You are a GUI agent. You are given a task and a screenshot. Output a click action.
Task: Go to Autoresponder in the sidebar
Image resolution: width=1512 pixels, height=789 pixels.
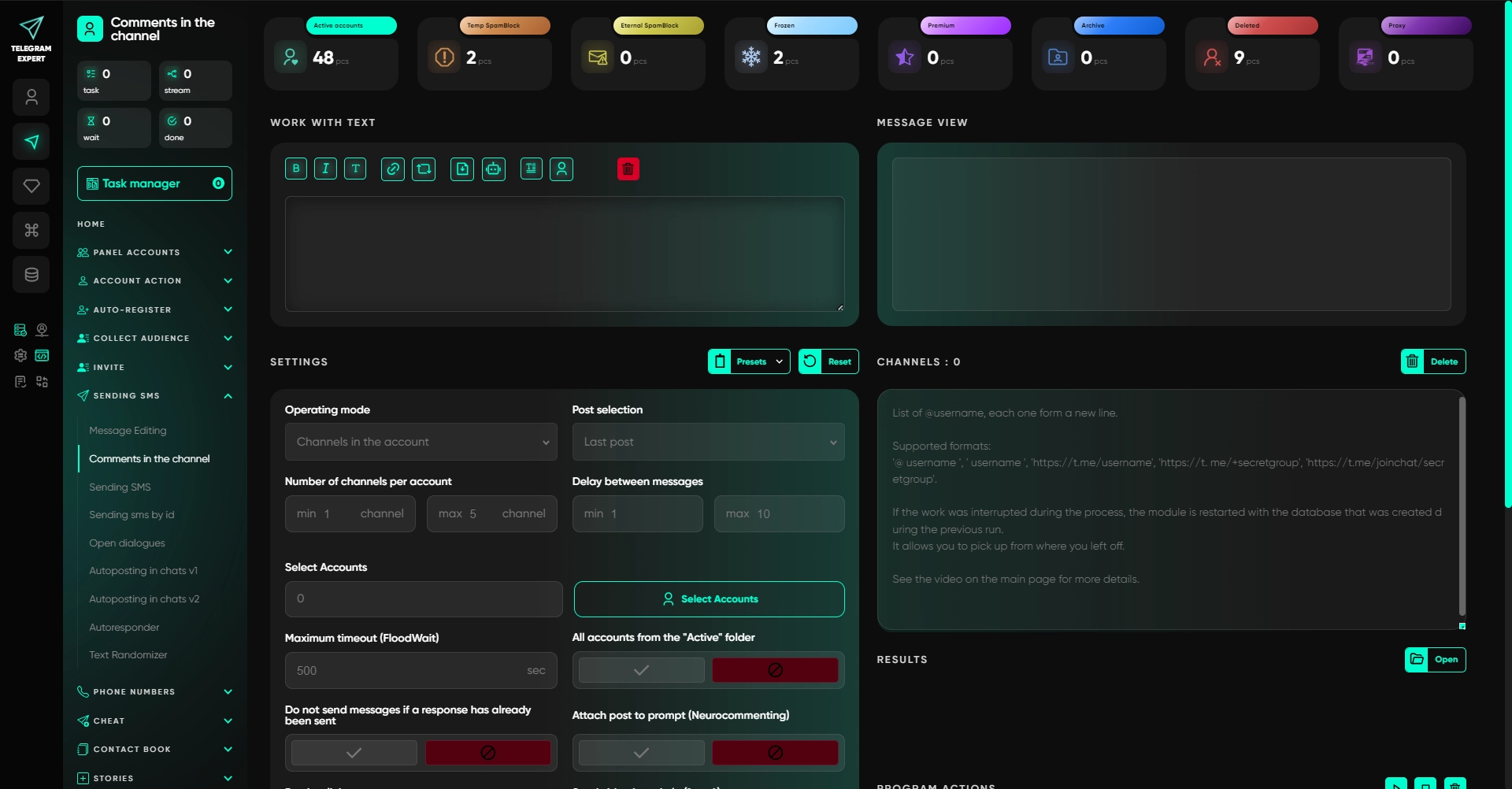click(x=124, y=628)
